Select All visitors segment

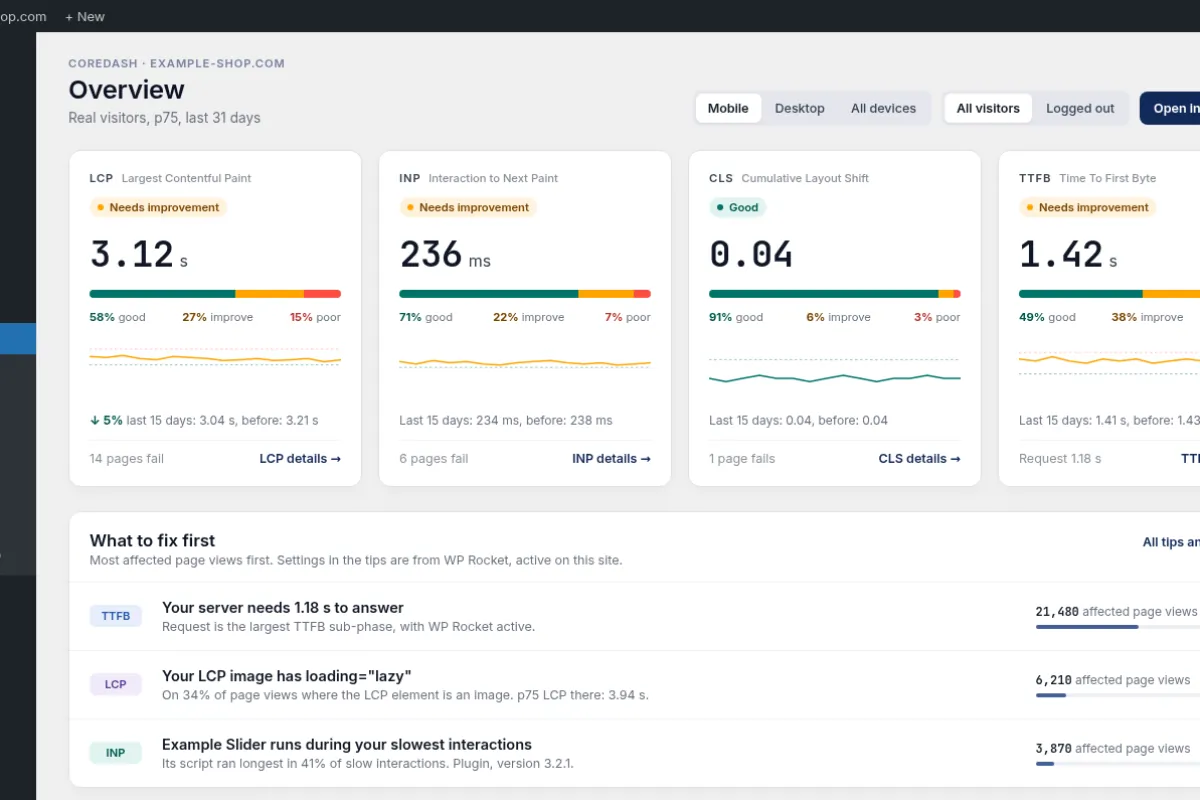point(988,108)
